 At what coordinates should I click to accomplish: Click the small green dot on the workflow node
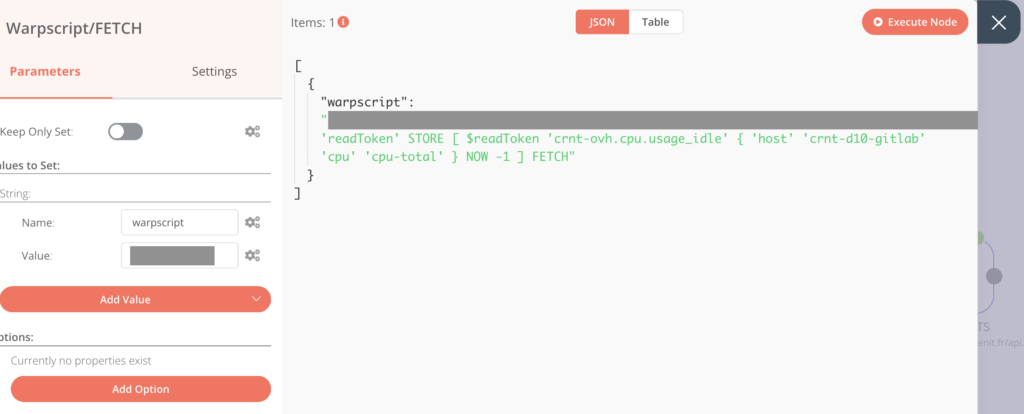coord(979,238)
